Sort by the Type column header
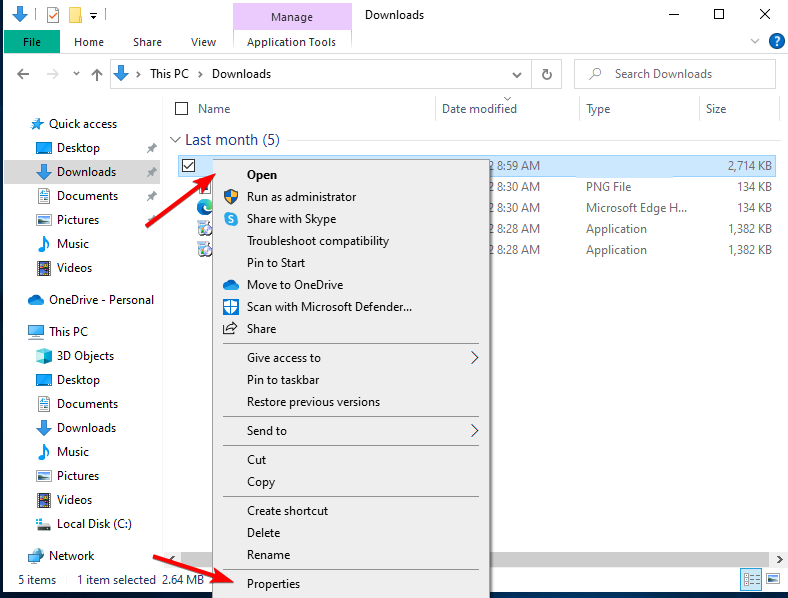Viewport: 788px width, 598px height. (x=598, y=109)
